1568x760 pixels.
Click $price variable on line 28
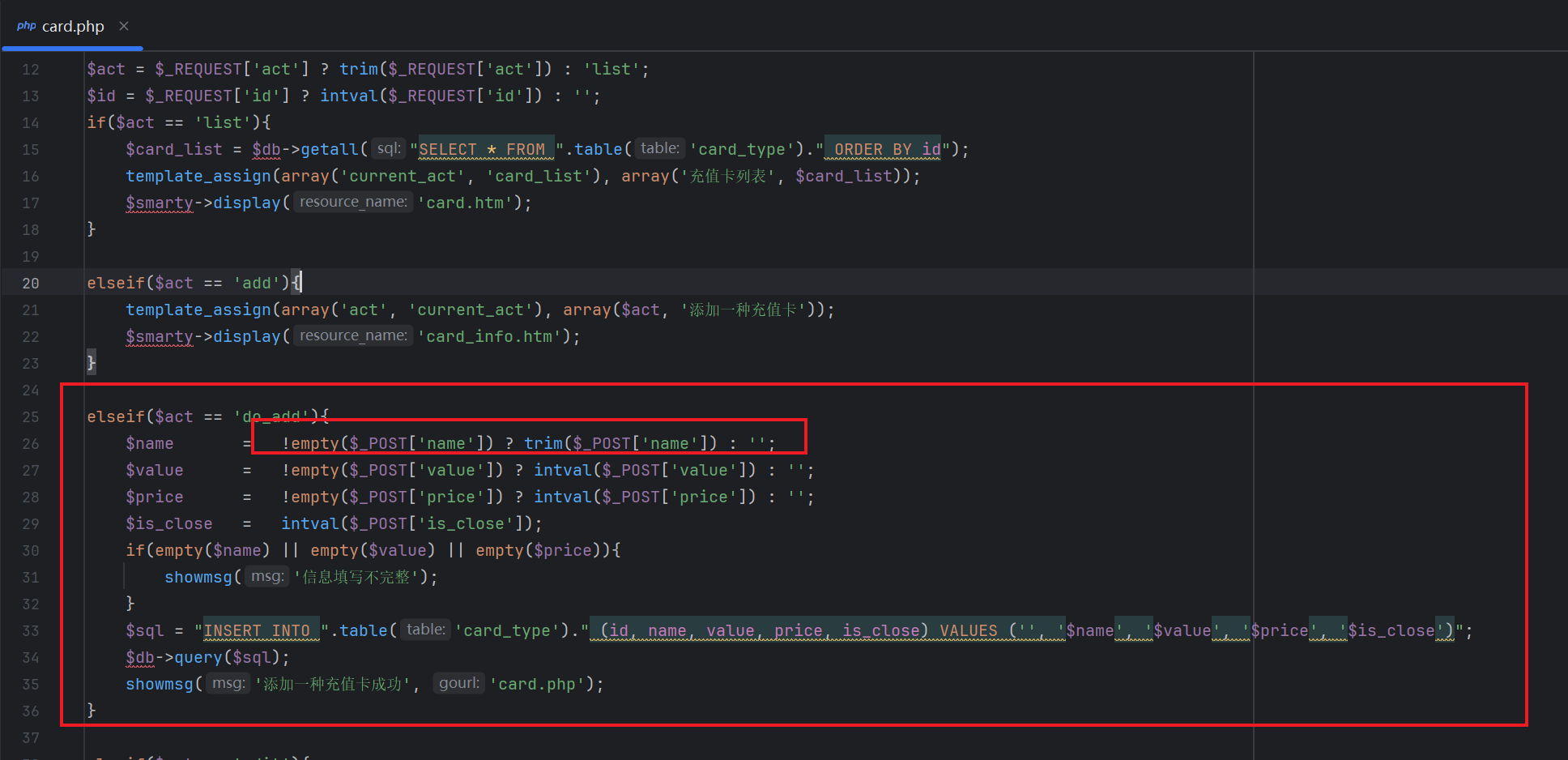click(155, 497)
